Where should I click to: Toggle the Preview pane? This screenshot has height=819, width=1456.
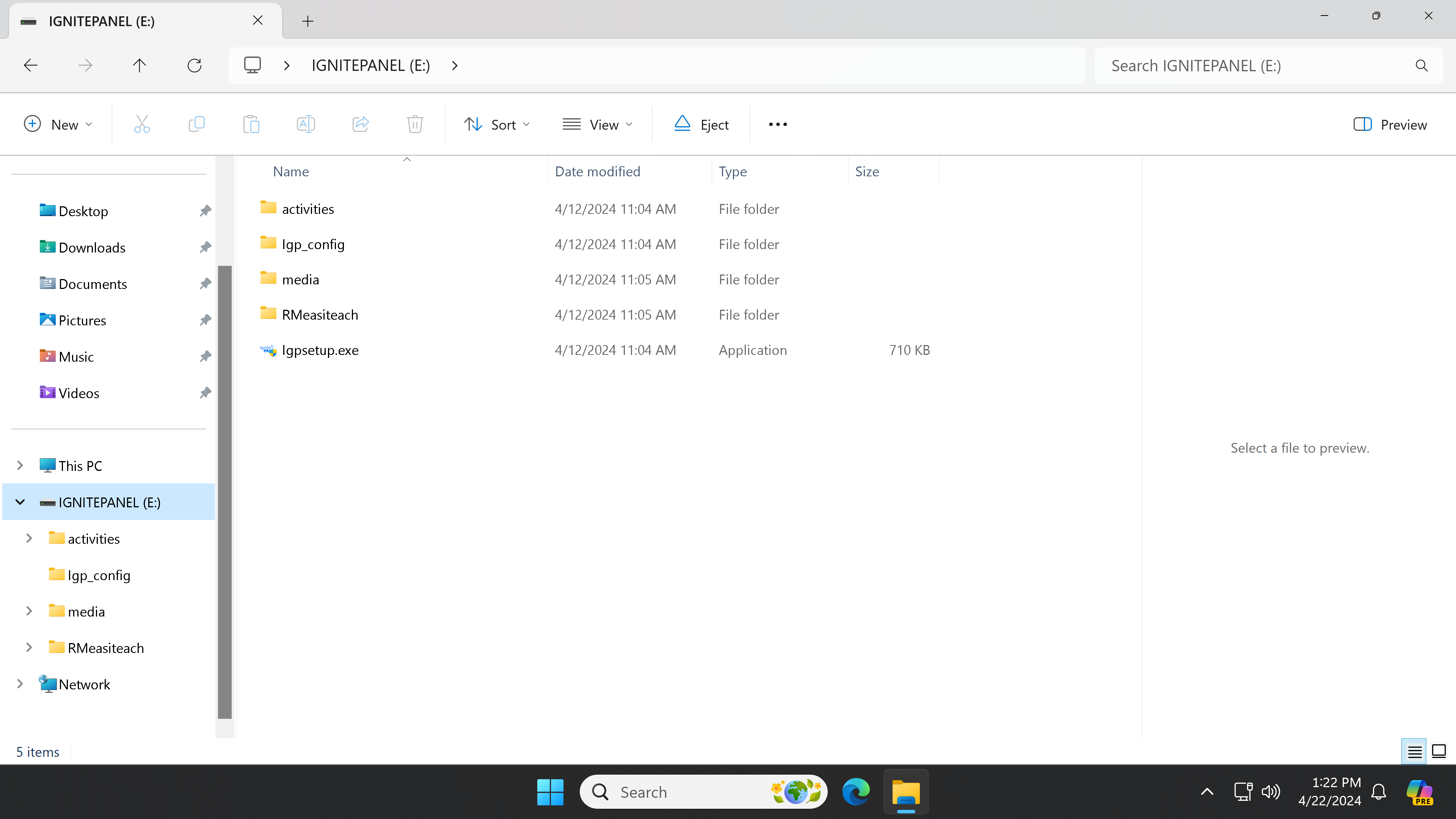point(1390,124)
